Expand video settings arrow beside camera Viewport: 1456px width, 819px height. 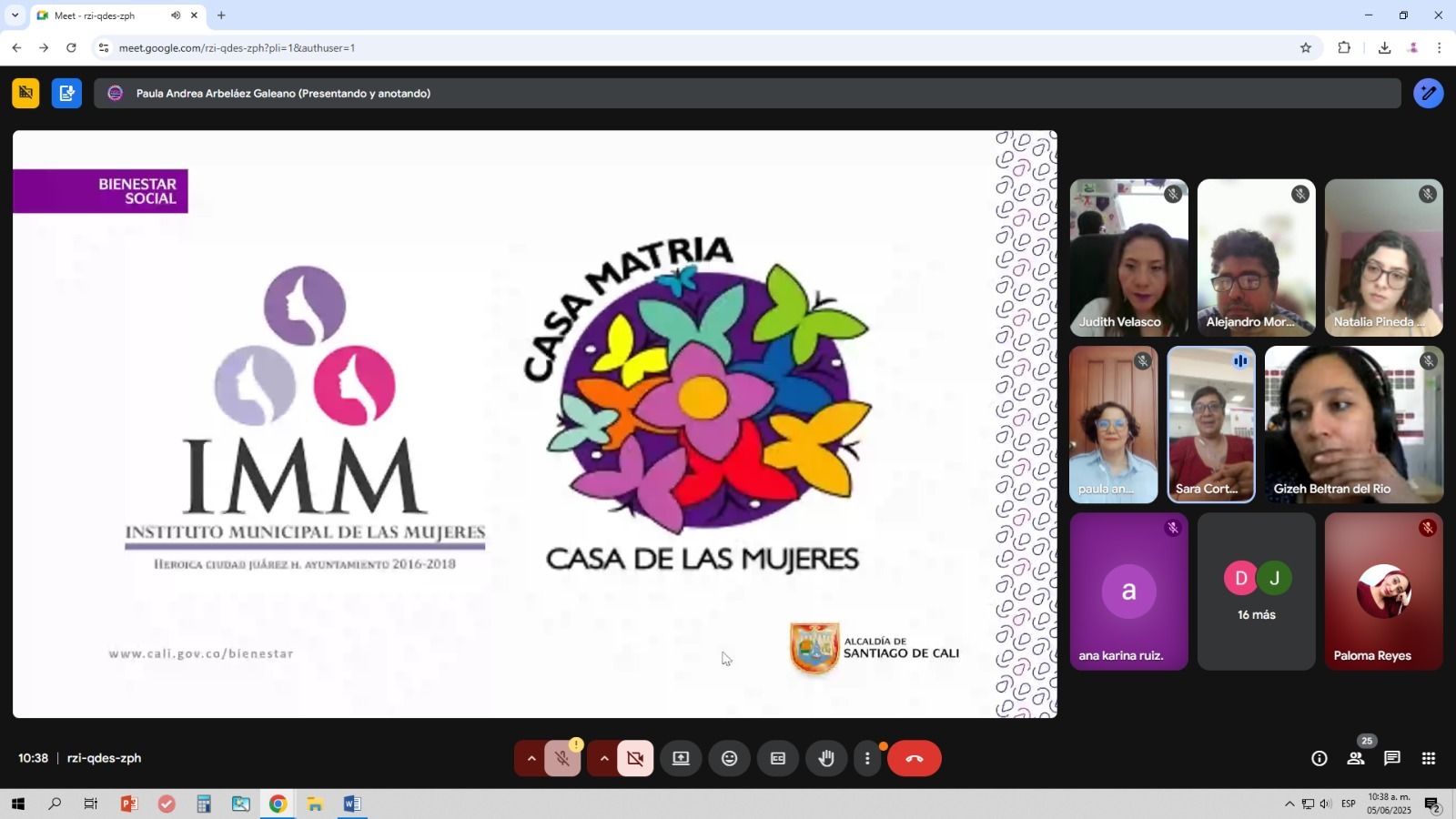pyautogui.click(x=603, y=758)
